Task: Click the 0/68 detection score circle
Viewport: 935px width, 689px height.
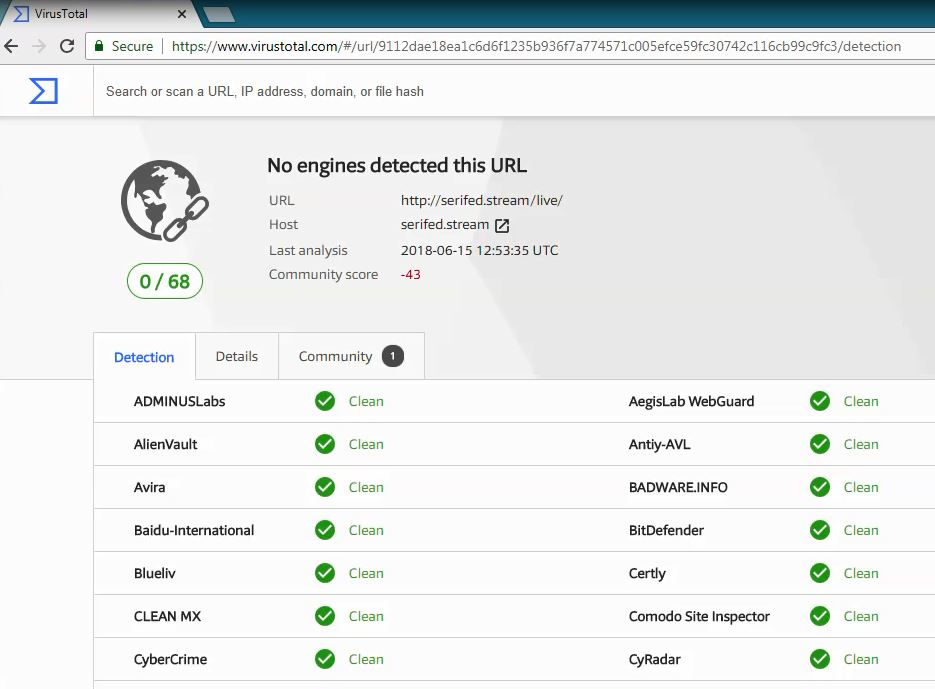Action: pyautogui.click(x=164, y=281)
